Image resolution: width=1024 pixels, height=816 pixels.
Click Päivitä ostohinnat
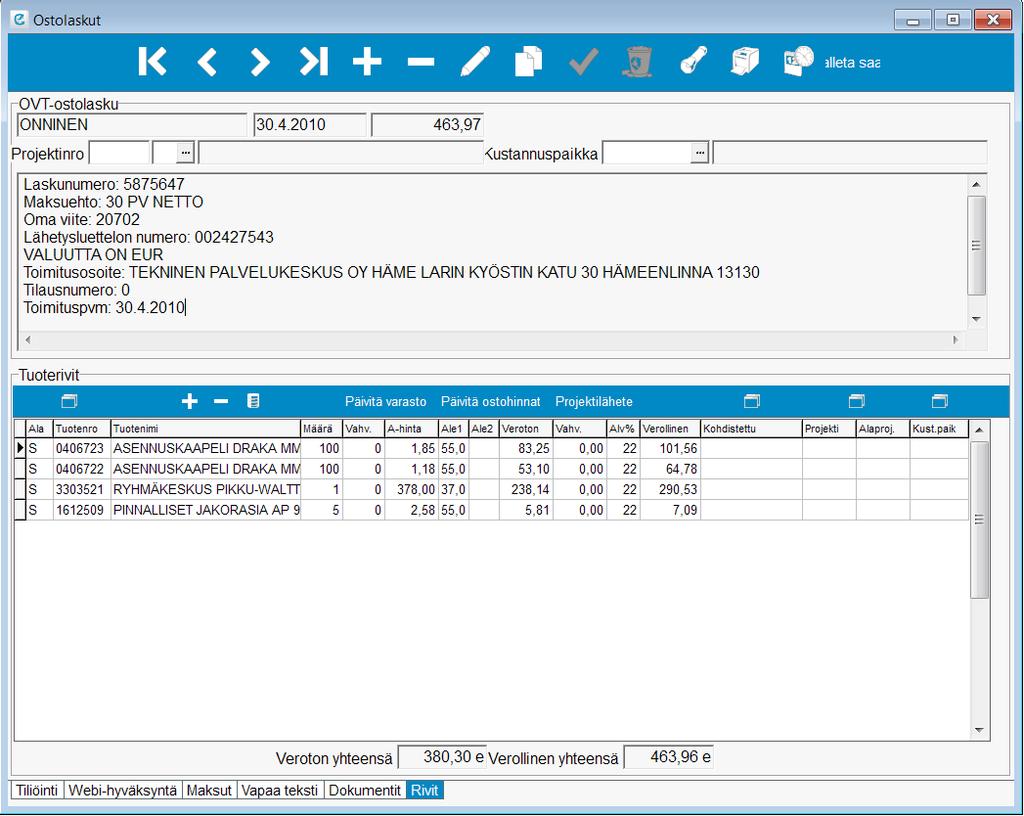click(x=490, y=401)
